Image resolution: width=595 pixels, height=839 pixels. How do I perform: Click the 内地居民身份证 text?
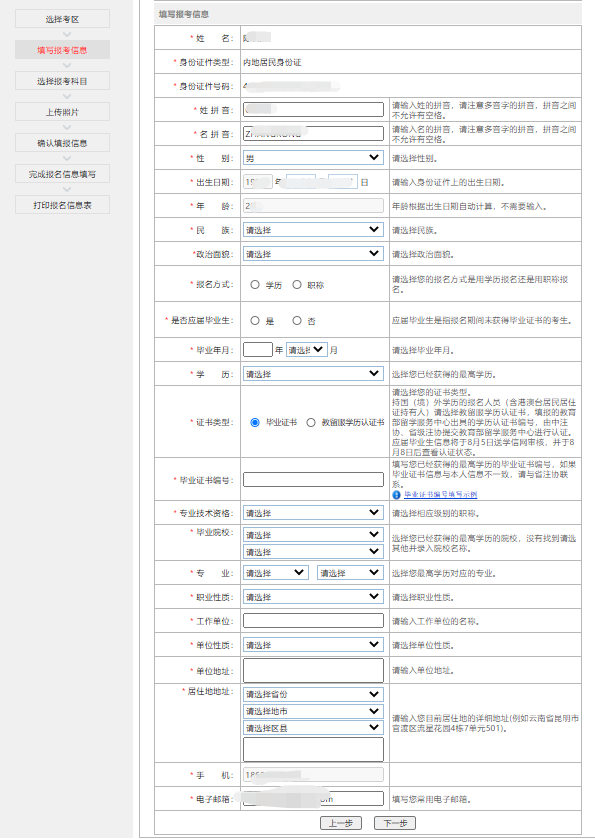coord(272,63)
